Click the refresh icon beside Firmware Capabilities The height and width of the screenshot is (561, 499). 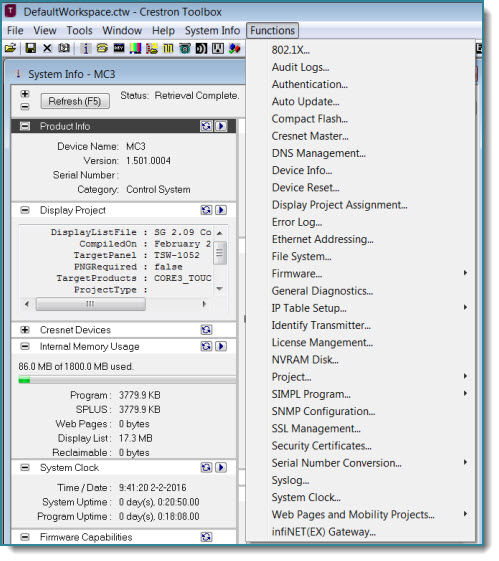click(206, 537)
